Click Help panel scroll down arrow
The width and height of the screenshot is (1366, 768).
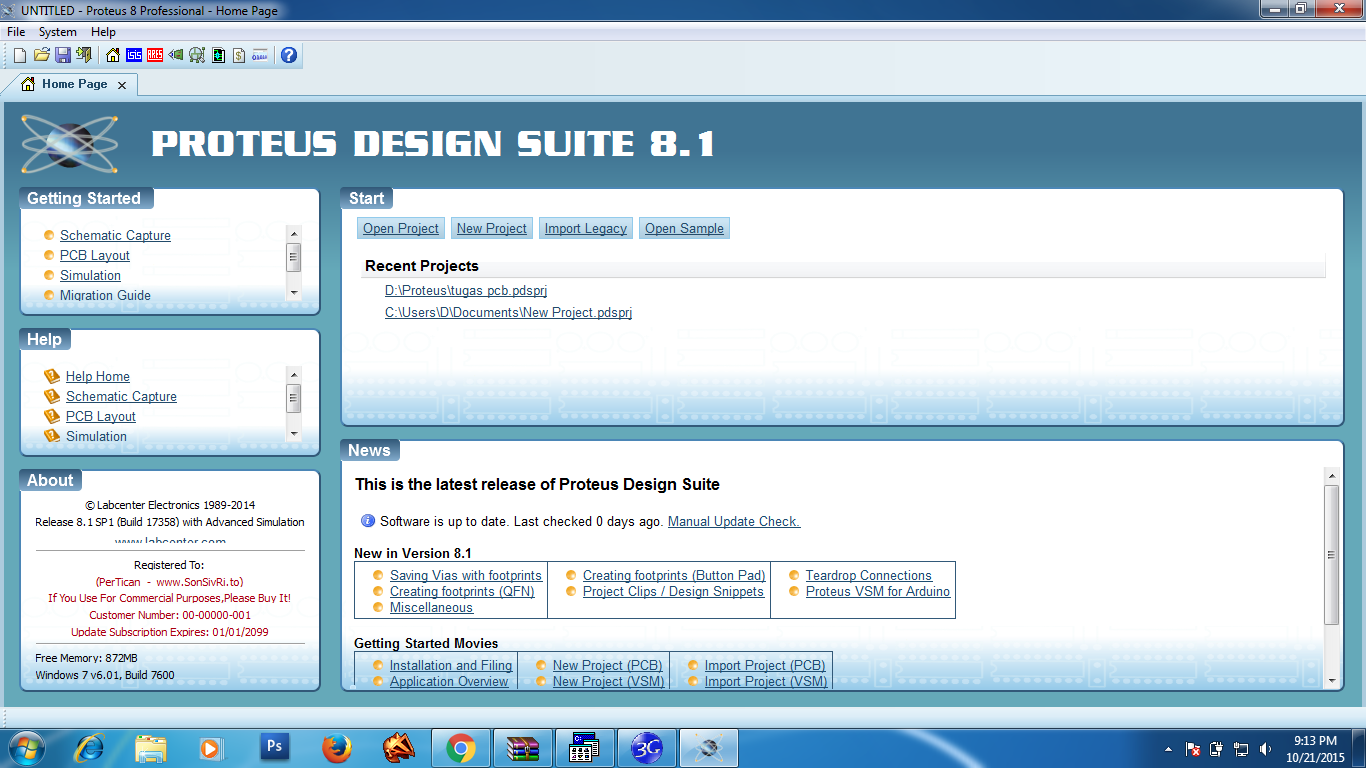click(294, 434)
